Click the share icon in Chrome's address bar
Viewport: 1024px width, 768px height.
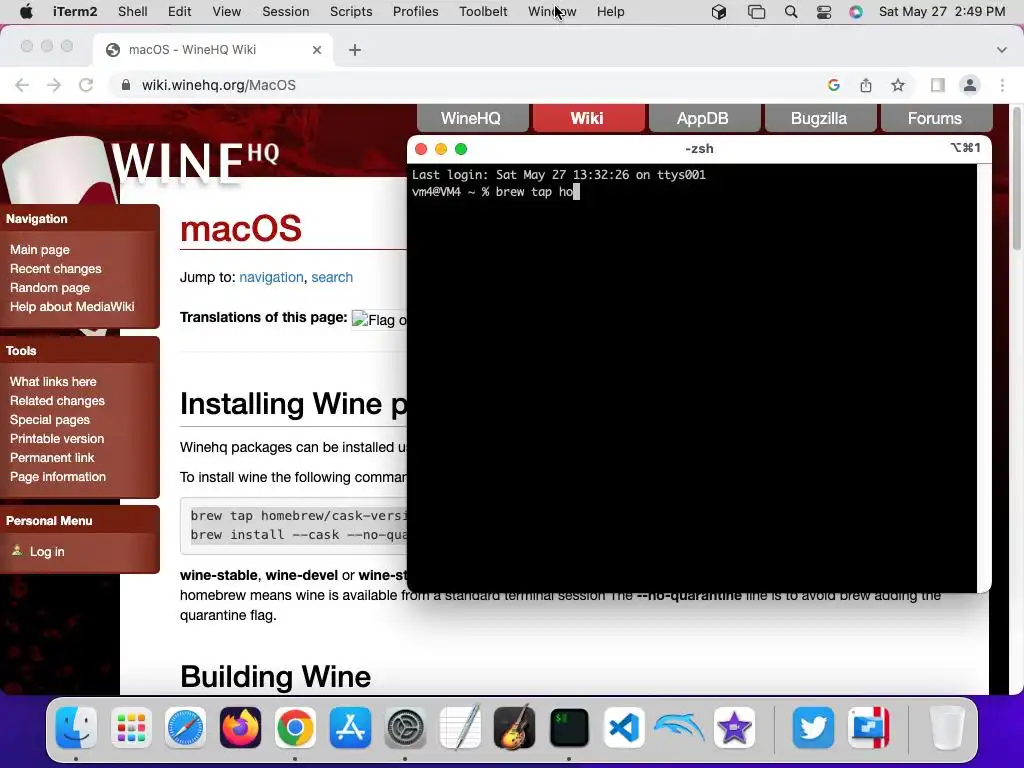click(x=866, y=86)
